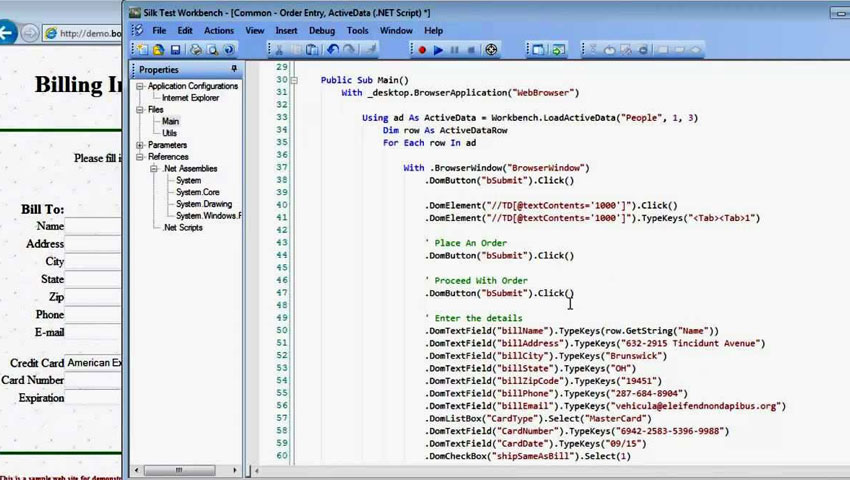This screenshot has height=480, width=850.
Task: Open the Debug menu
Action: pos(321,31)
